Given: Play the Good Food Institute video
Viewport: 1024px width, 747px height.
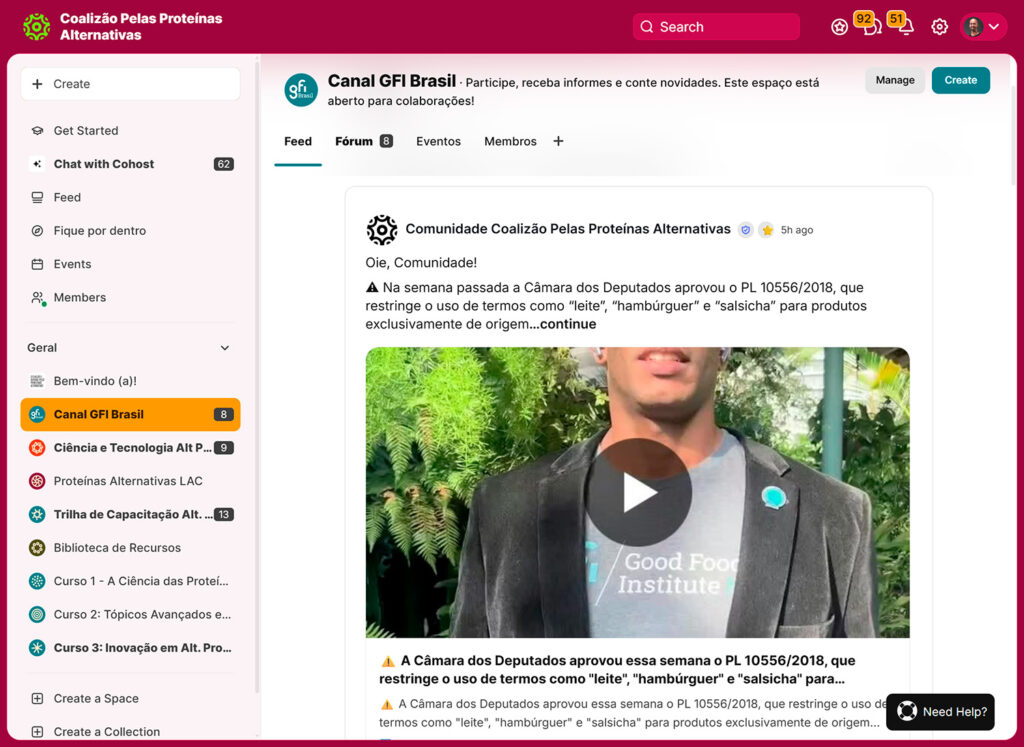Looking at the screenshot, I should [x=637, y=492].
